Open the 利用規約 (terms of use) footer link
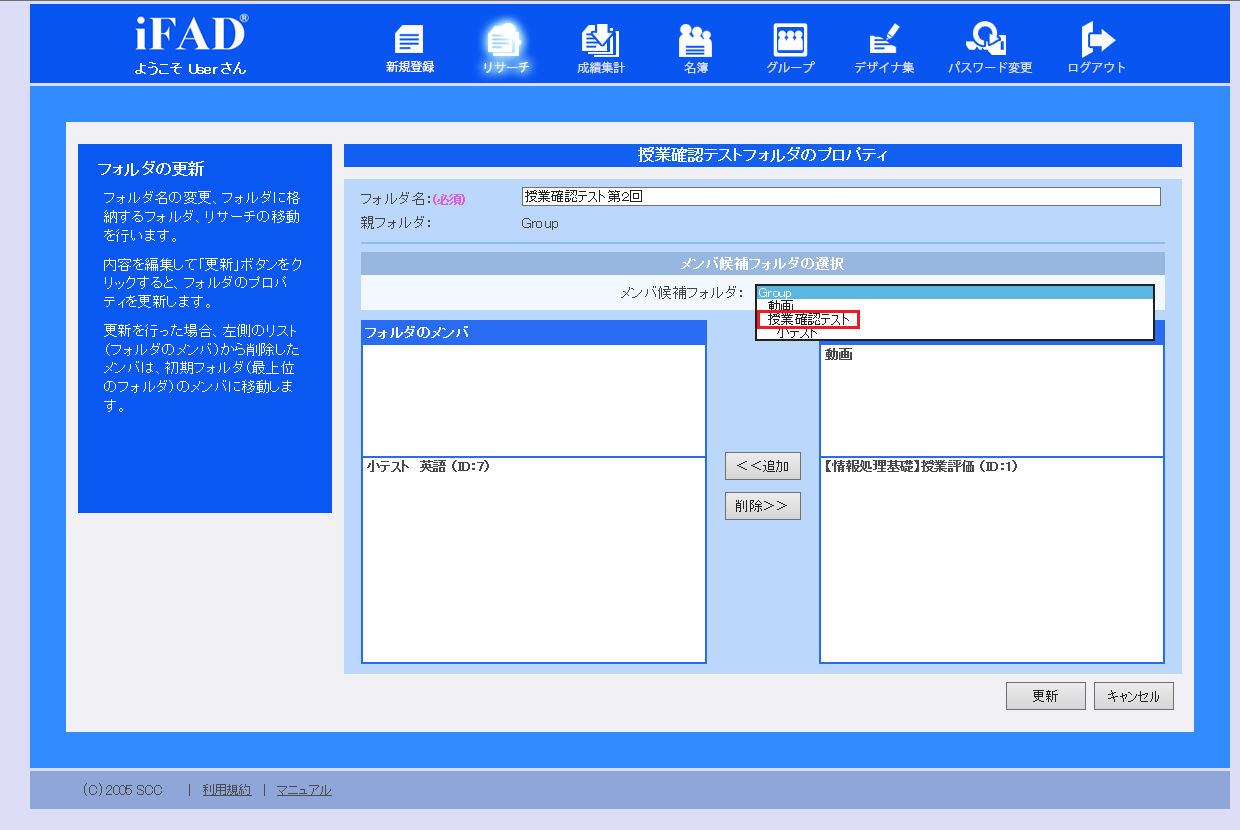The image size is (1240, 830). tap(227, 790)
